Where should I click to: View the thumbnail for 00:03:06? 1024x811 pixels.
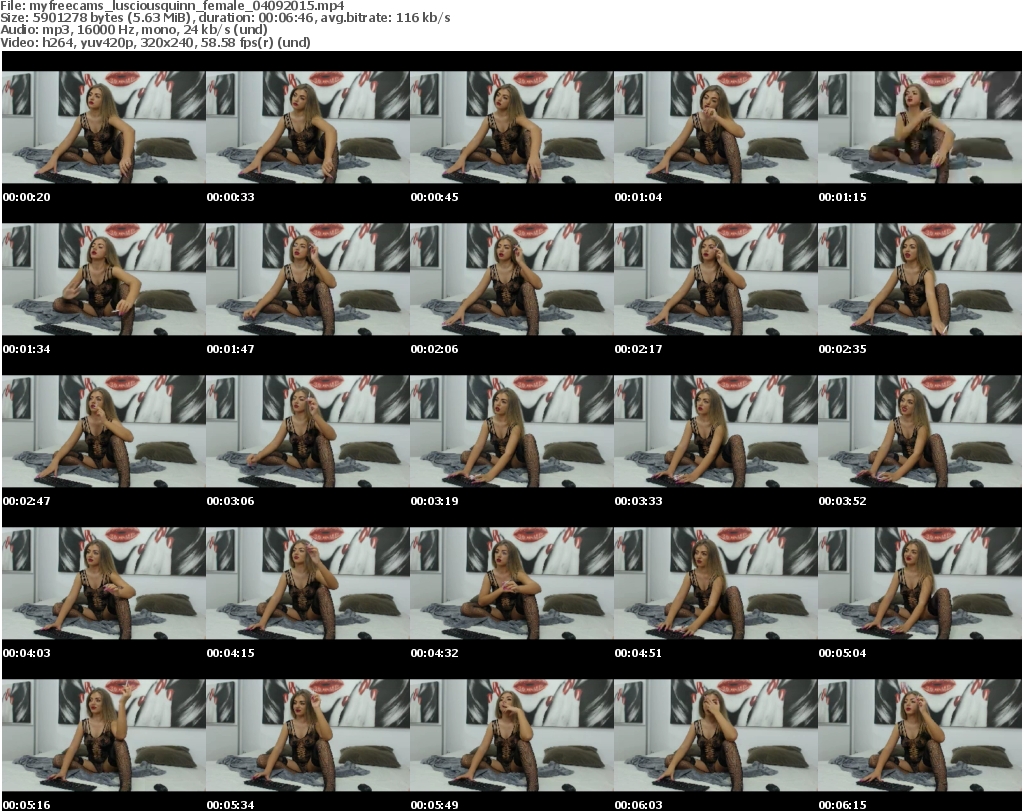(308, 432)
